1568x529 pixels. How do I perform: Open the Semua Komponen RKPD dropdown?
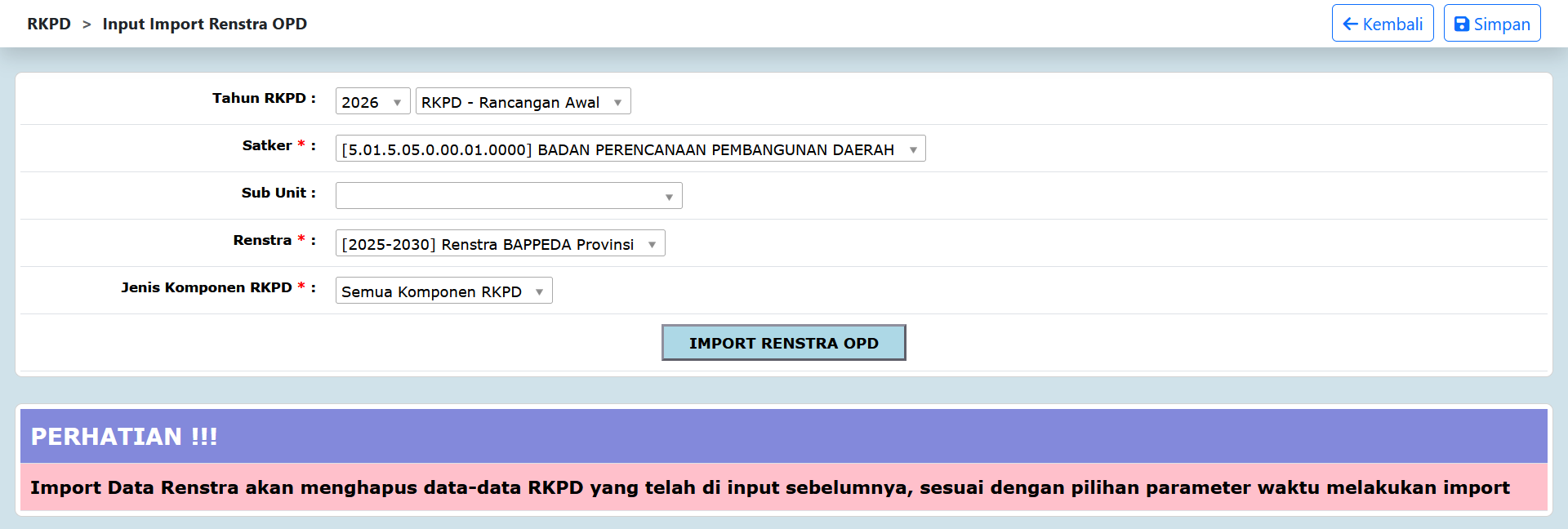coord(443,291)
